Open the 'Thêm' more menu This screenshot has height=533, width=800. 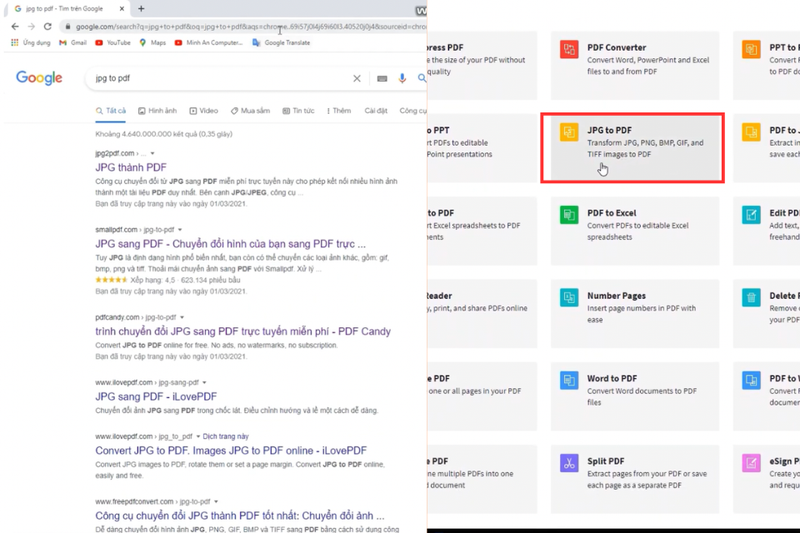click(x=339, y=111)
